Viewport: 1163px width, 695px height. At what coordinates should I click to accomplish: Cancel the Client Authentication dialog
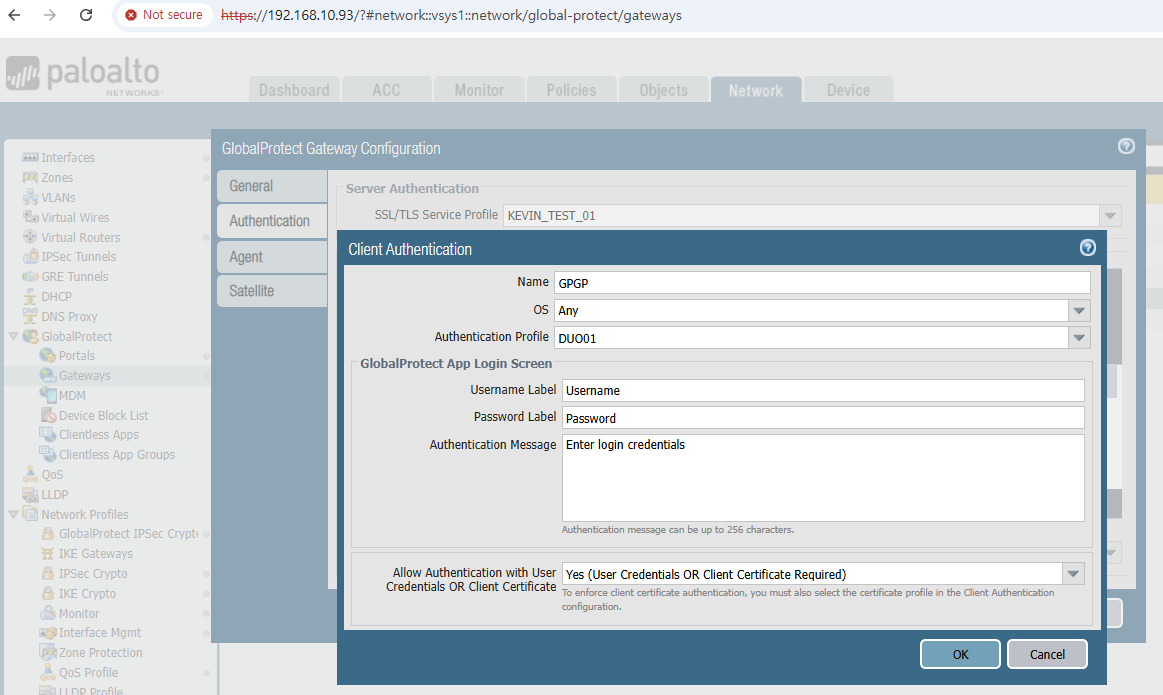point(1047,654)
